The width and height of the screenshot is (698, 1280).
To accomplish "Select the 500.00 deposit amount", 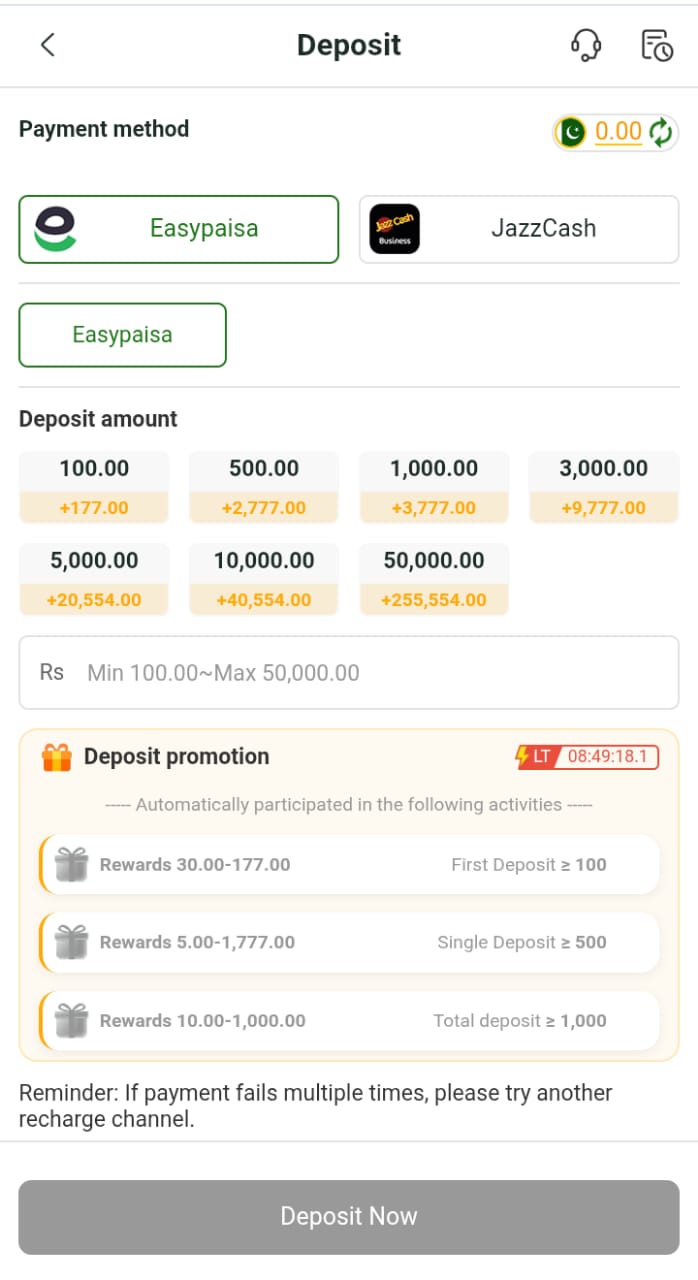I will [x=264, y=487].
